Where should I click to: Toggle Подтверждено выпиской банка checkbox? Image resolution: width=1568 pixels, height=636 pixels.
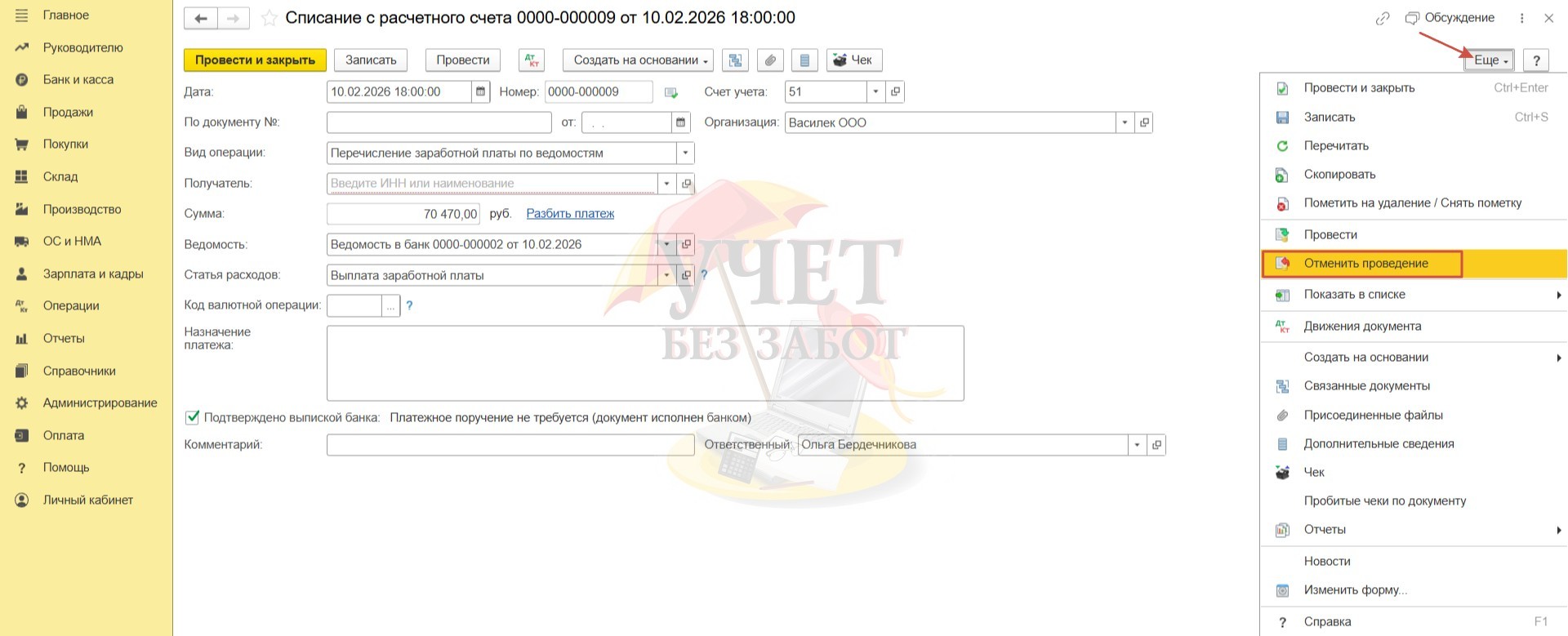point(193,417)
